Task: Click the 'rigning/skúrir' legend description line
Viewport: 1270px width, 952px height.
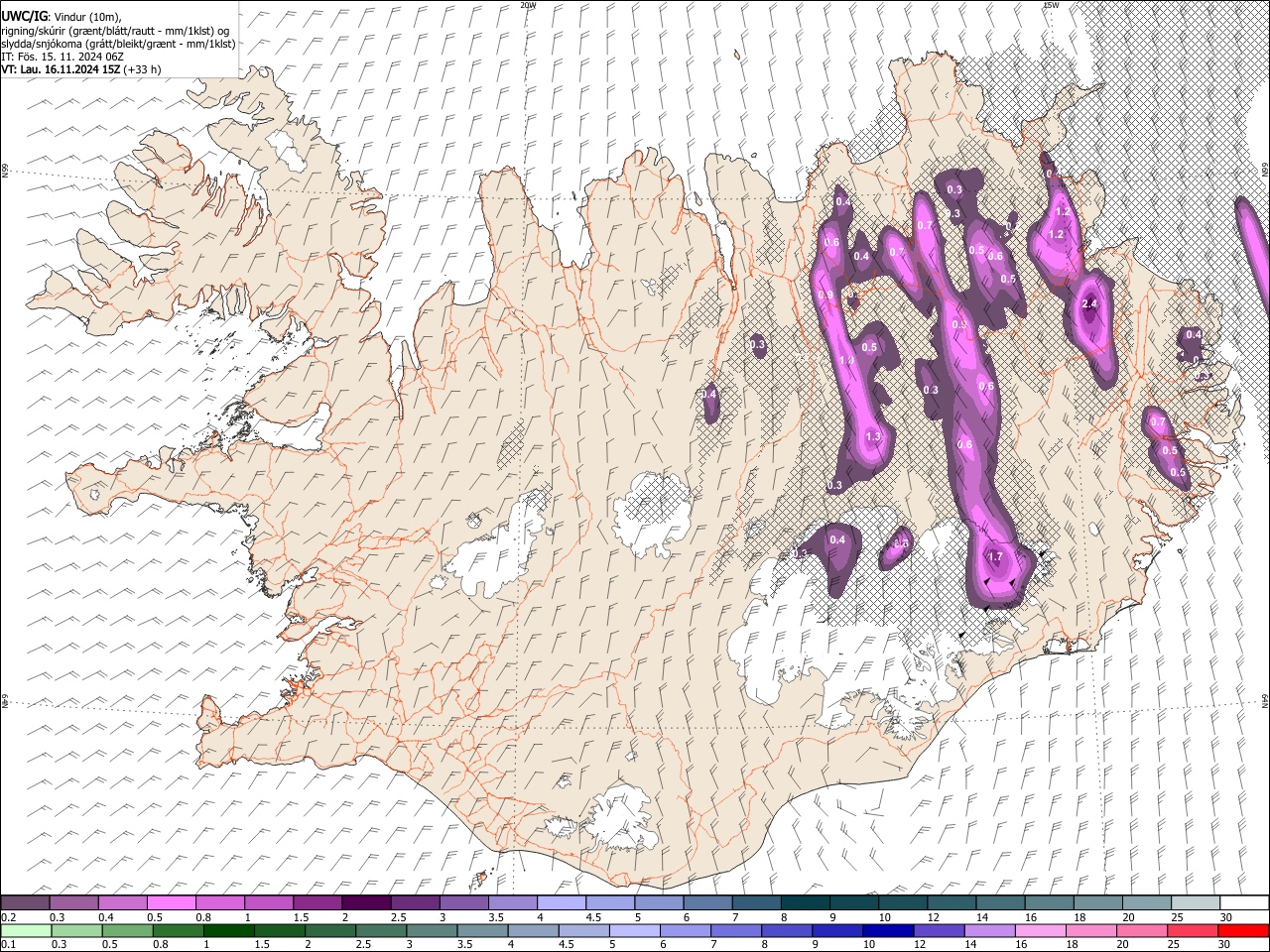Action: click(115, 31)
